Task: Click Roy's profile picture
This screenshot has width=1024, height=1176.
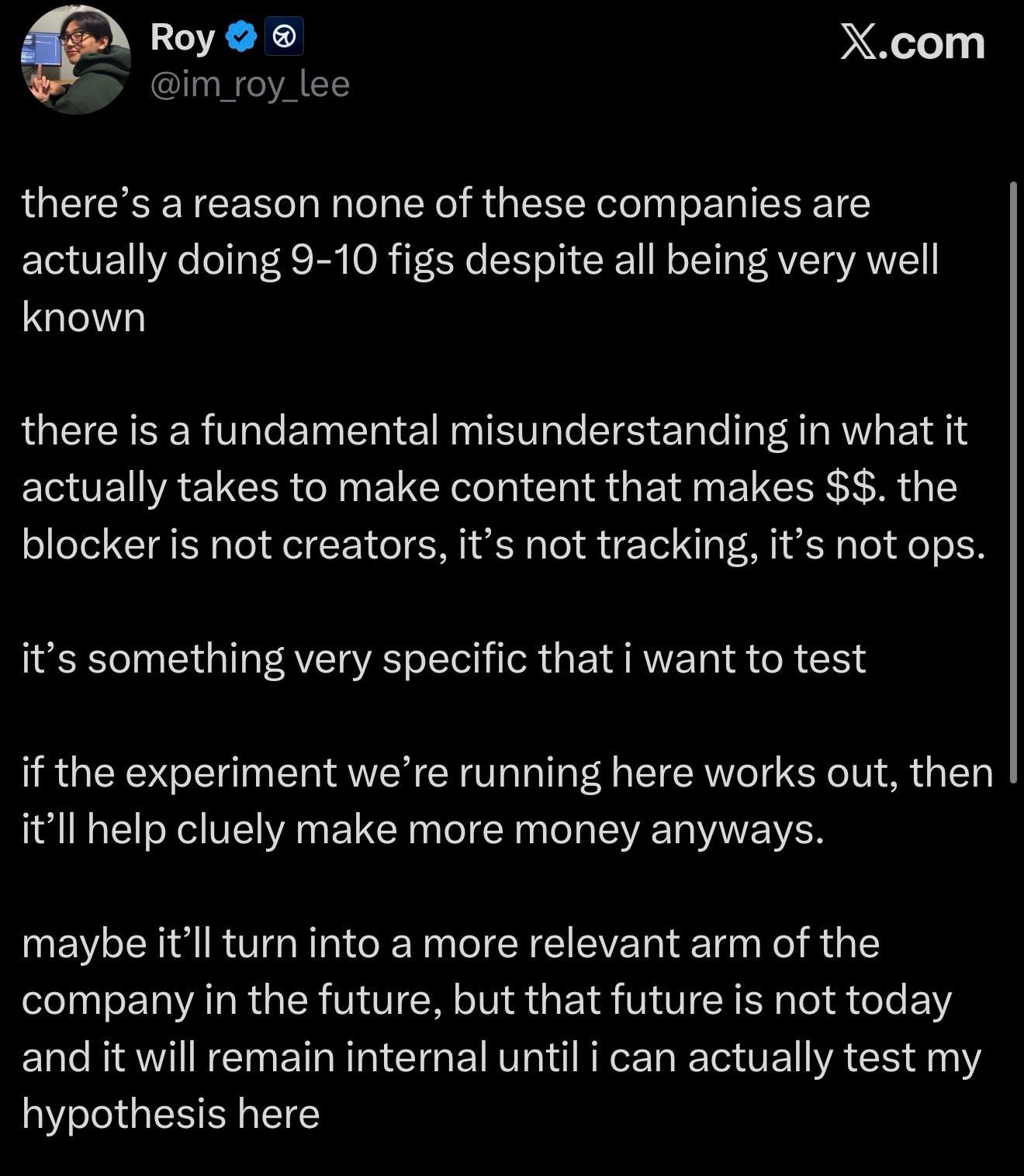Action: 75,60
